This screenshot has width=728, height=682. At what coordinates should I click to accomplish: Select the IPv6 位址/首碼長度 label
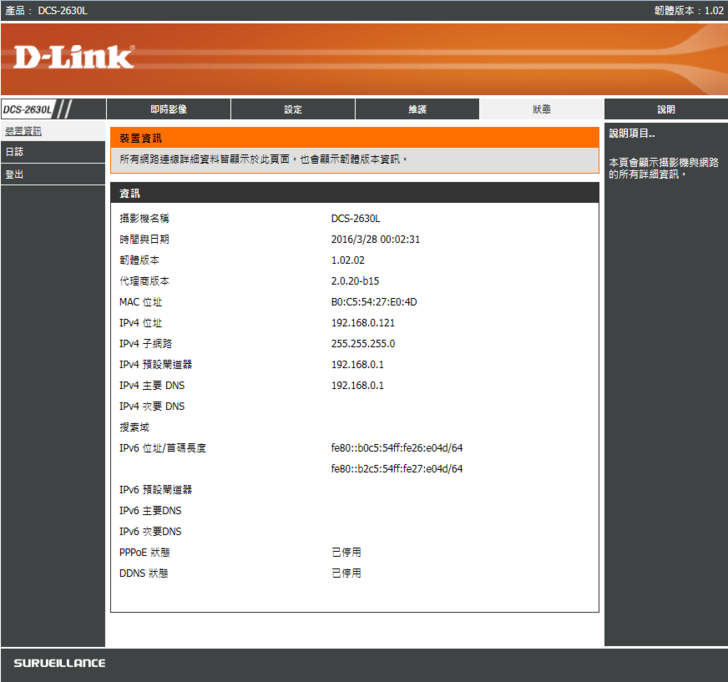tap(162, 448)
